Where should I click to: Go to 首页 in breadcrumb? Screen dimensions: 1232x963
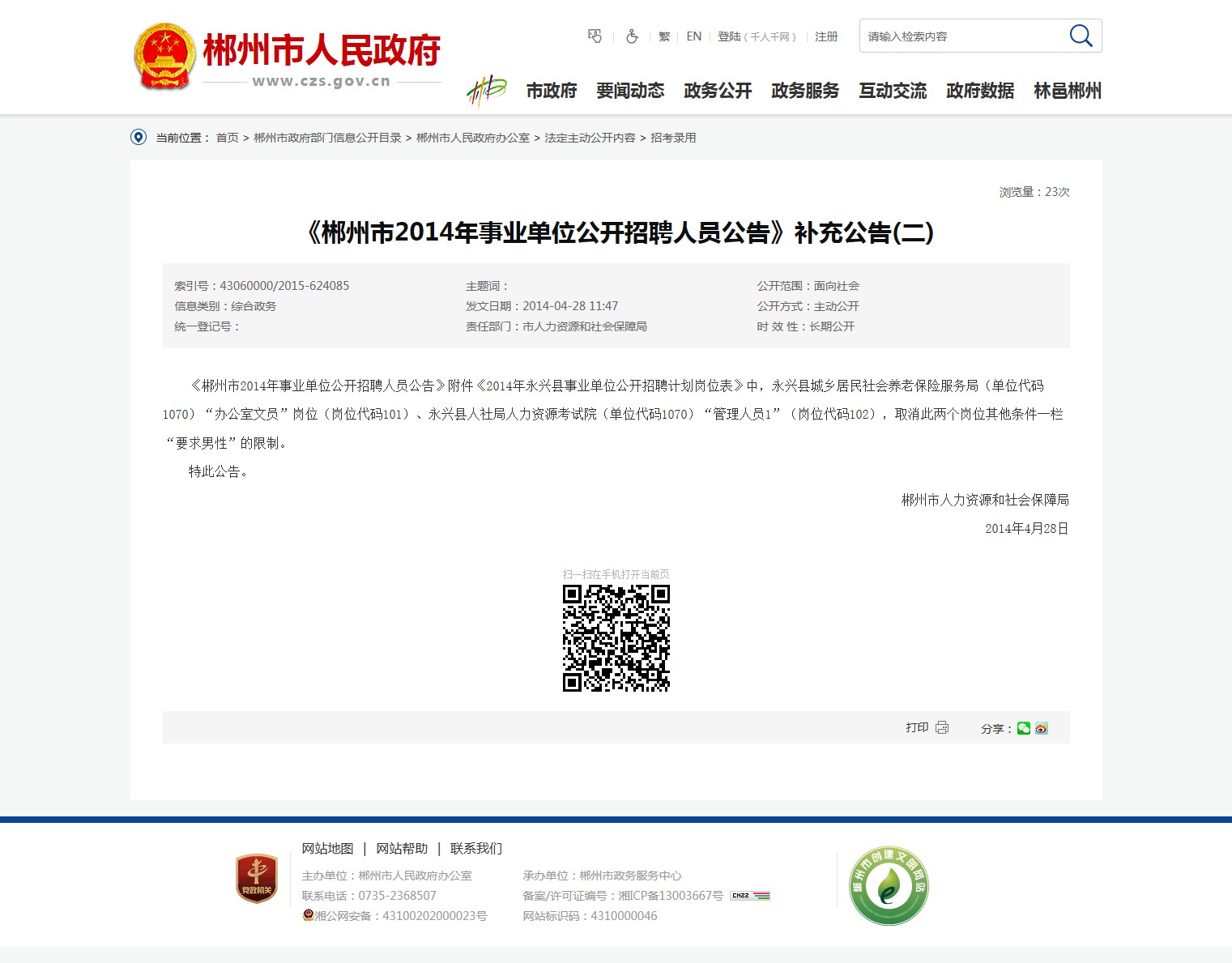pyautogui.click(x=227, y=138)
